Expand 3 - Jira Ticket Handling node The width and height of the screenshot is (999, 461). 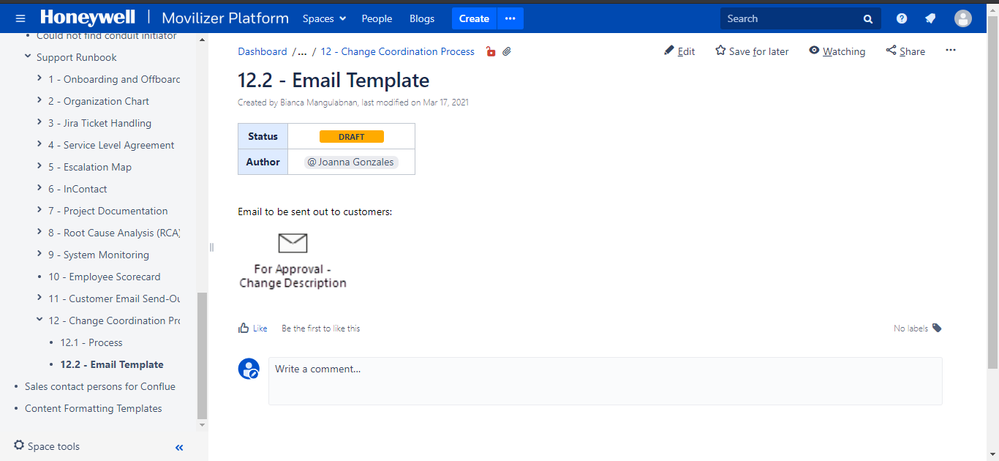tap(40, 123)
